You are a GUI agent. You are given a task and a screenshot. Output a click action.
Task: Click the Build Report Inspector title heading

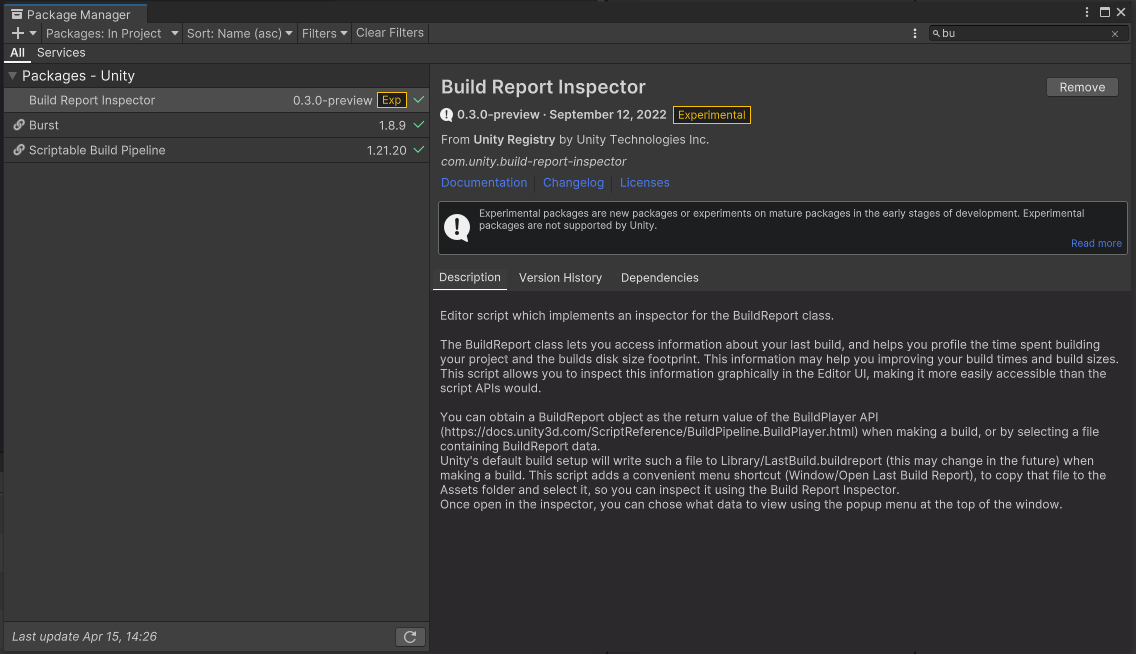543,87
